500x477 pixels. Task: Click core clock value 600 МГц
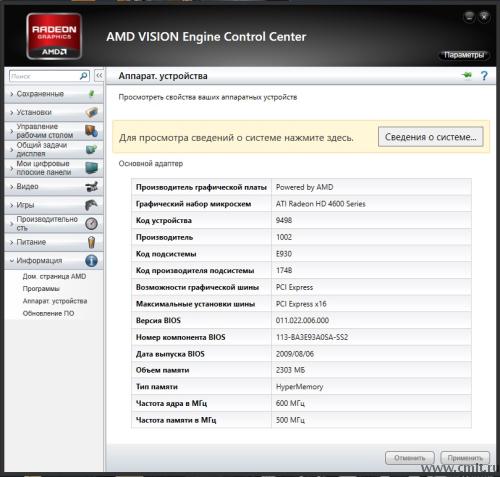coord(290,403)
